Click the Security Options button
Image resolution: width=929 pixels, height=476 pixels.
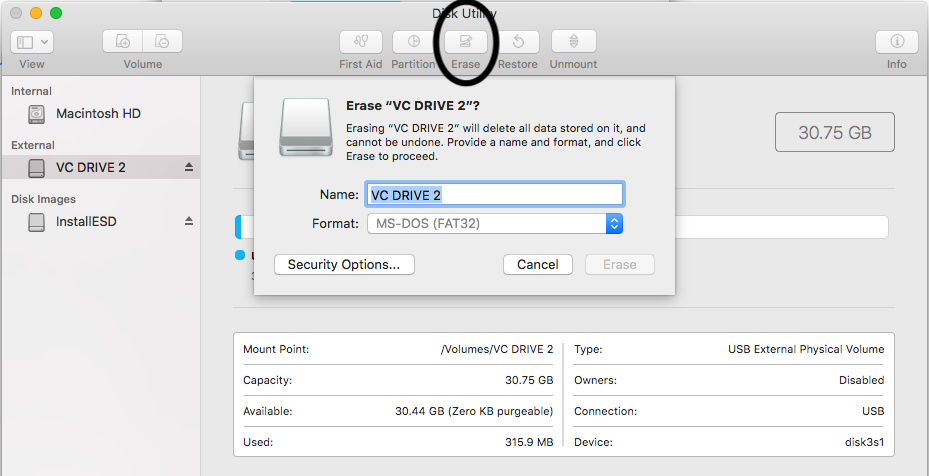[x=344, y=264]
